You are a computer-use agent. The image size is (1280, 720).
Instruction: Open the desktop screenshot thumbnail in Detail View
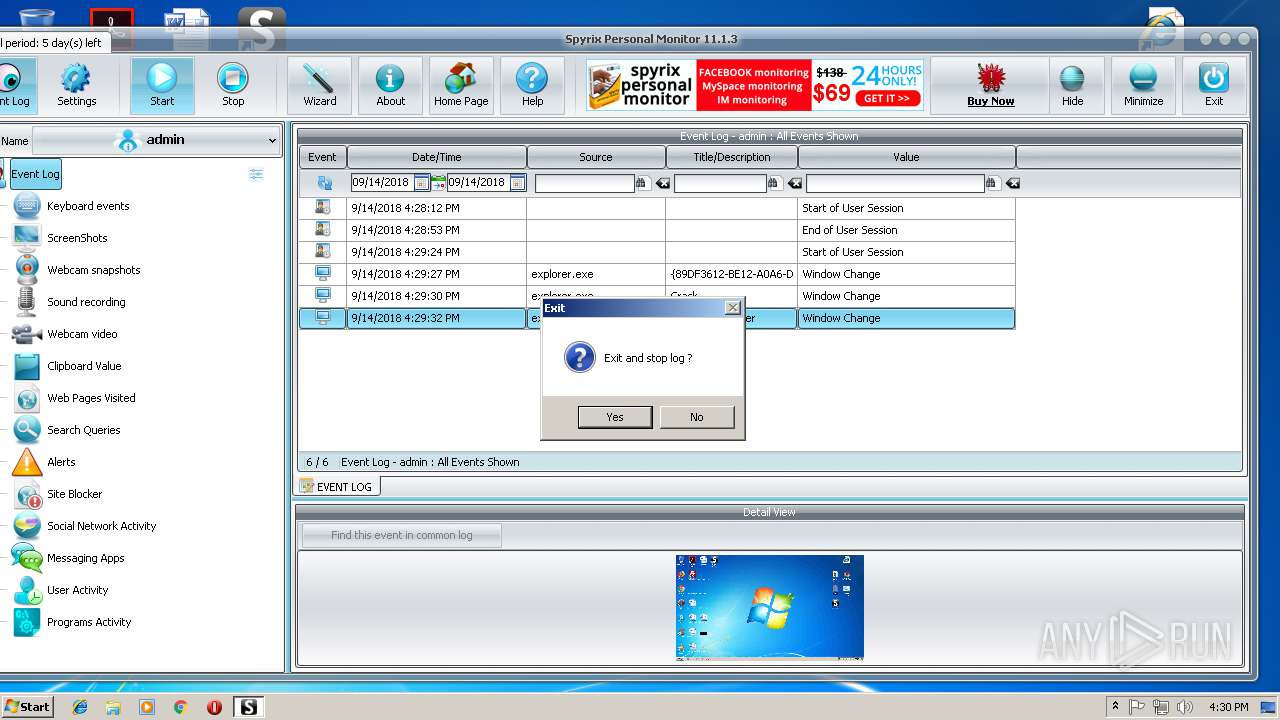pos(770,607)
